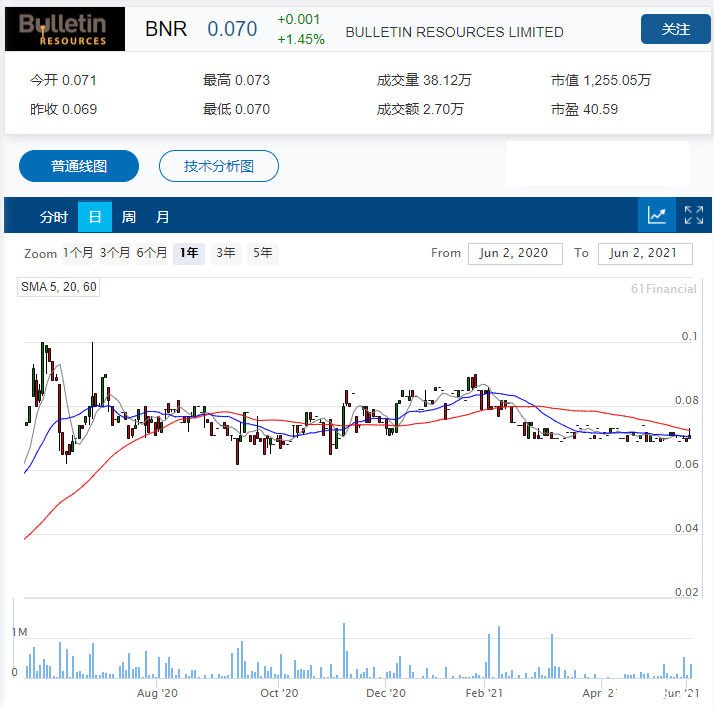This screenshot has height=708, width=714.
Task: Select the 日 daily tab
Action: pos(95,217)
